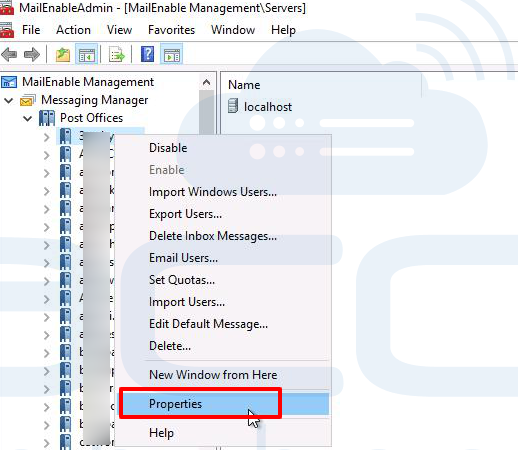Click the Name column header

point(244,85)
